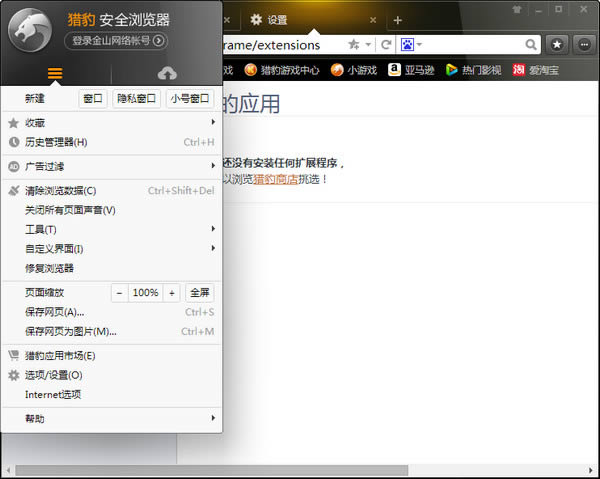This screenshot has width=600, height=479.
Task: Expand the Baidu search engine dropdown
Action: tap(411, 45)
